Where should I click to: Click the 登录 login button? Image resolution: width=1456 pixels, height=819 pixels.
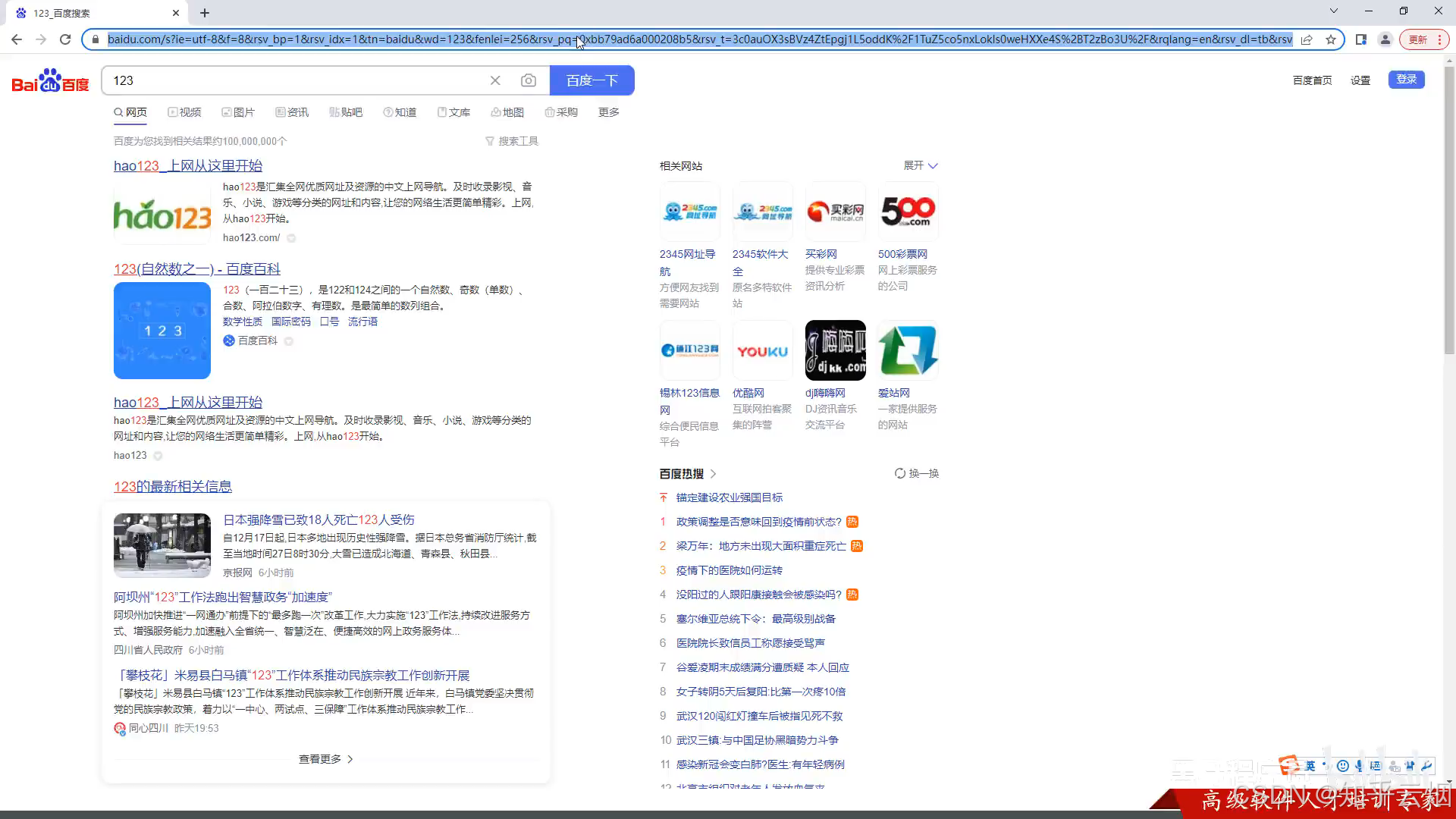coord(1406,80)
